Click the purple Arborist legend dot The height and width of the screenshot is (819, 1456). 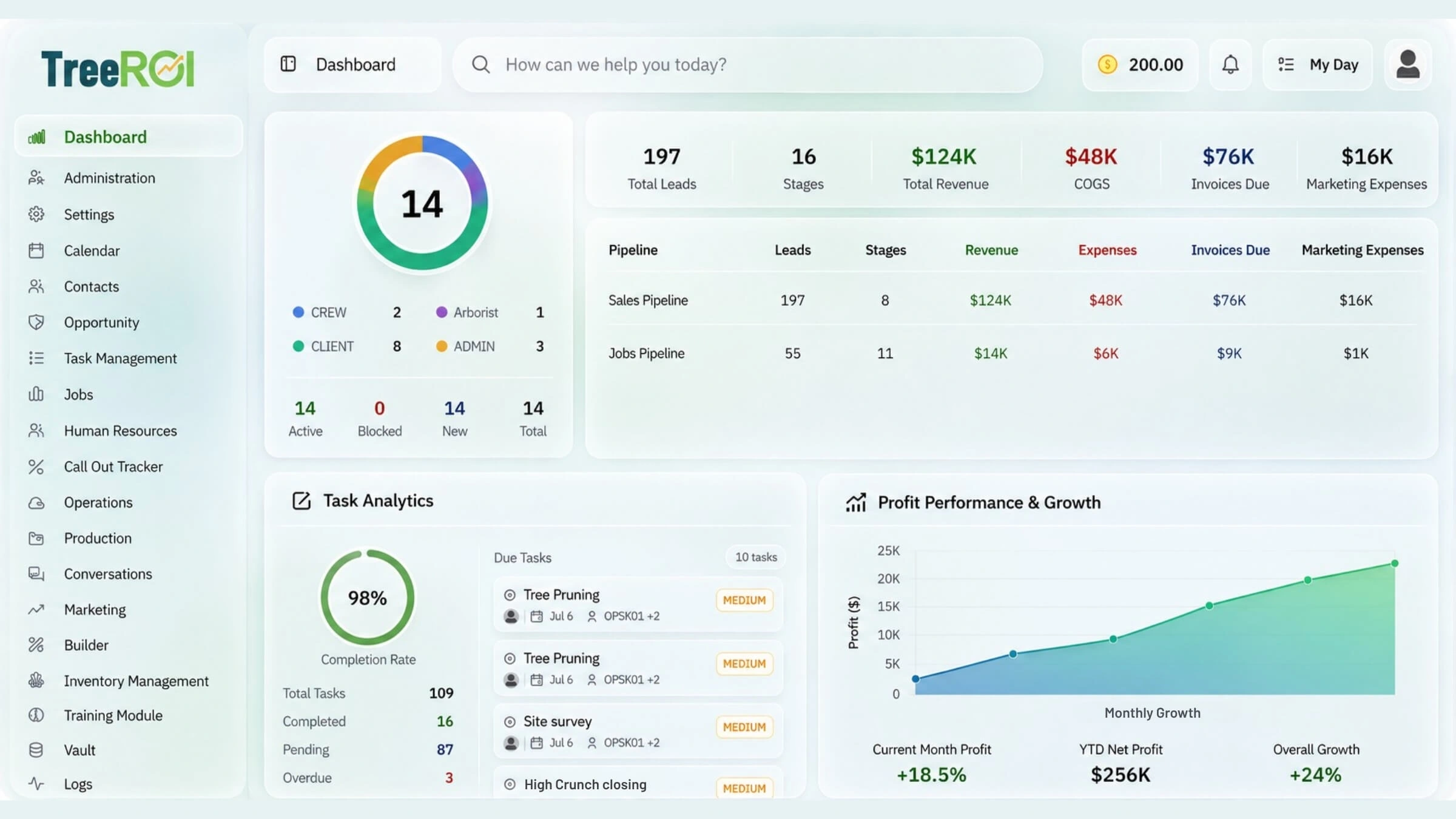(441, 312)
